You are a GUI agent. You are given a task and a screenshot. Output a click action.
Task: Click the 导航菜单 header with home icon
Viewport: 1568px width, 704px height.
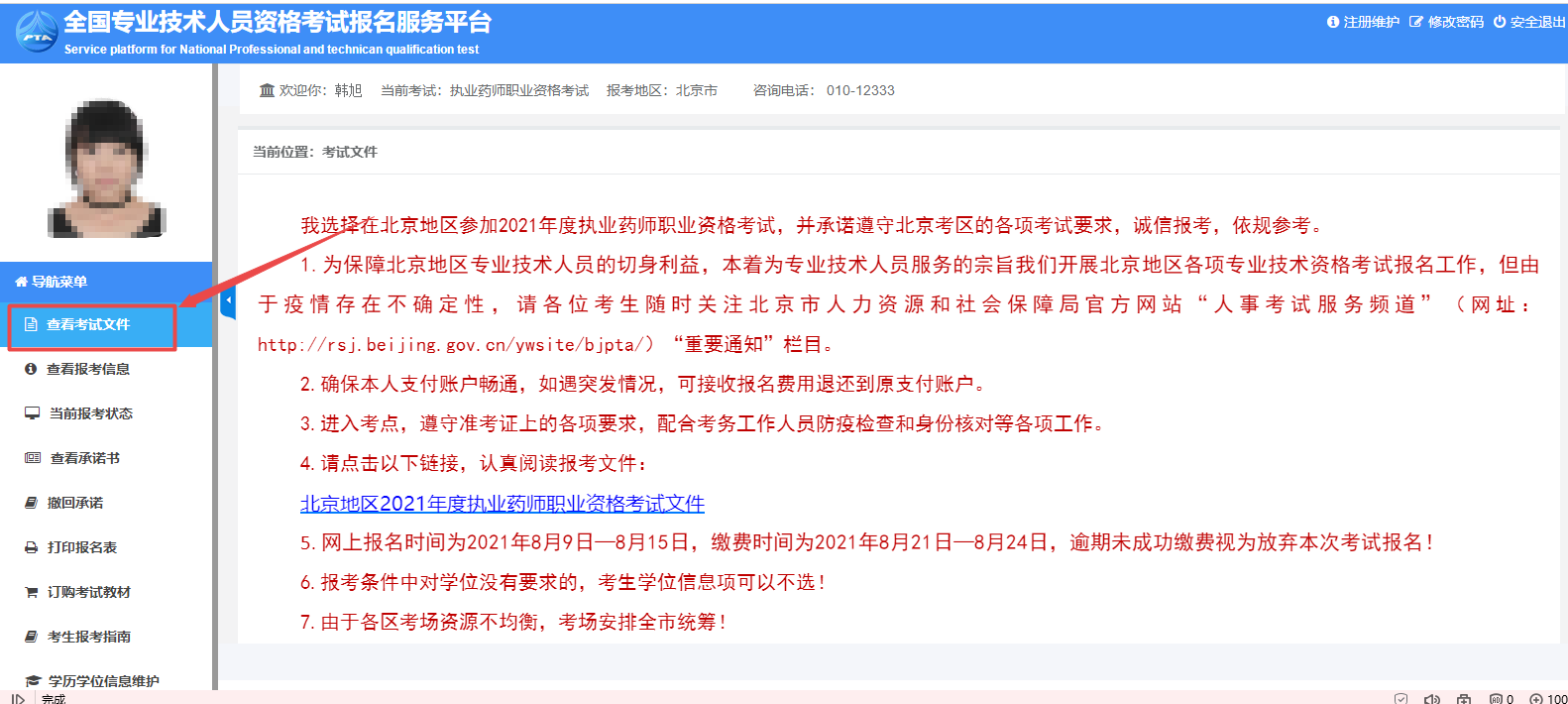52,282
